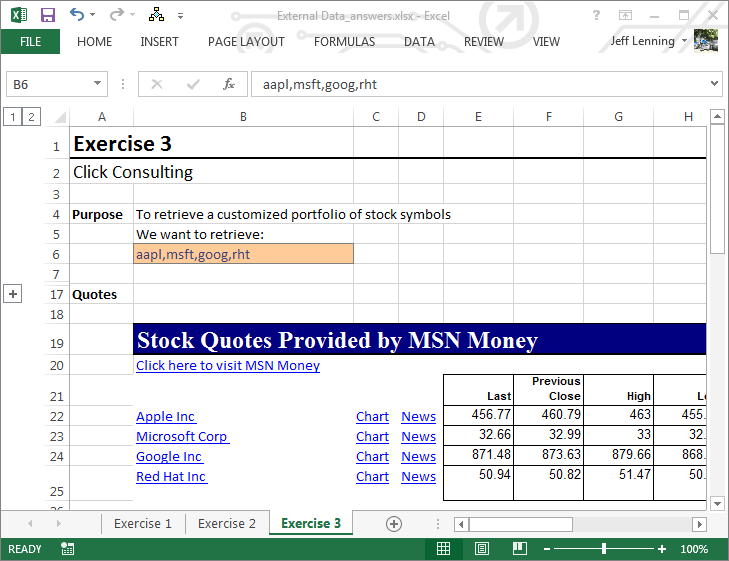The height and width of the screenshot is (561, 729).
Task: Show outline level 2 rows
Action: 31,117
